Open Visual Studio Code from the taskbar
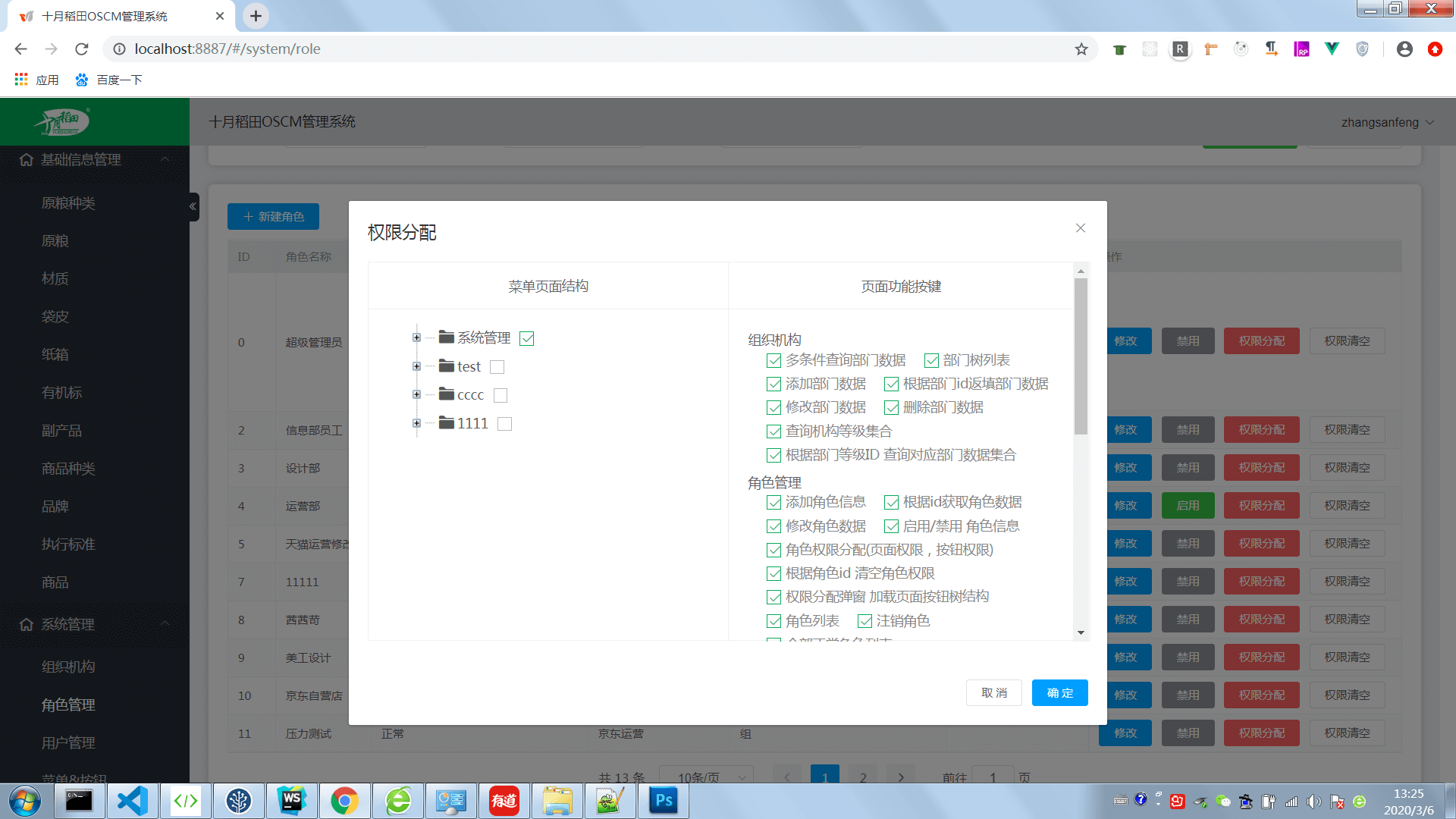The image size is (1456, 819). 133,801
